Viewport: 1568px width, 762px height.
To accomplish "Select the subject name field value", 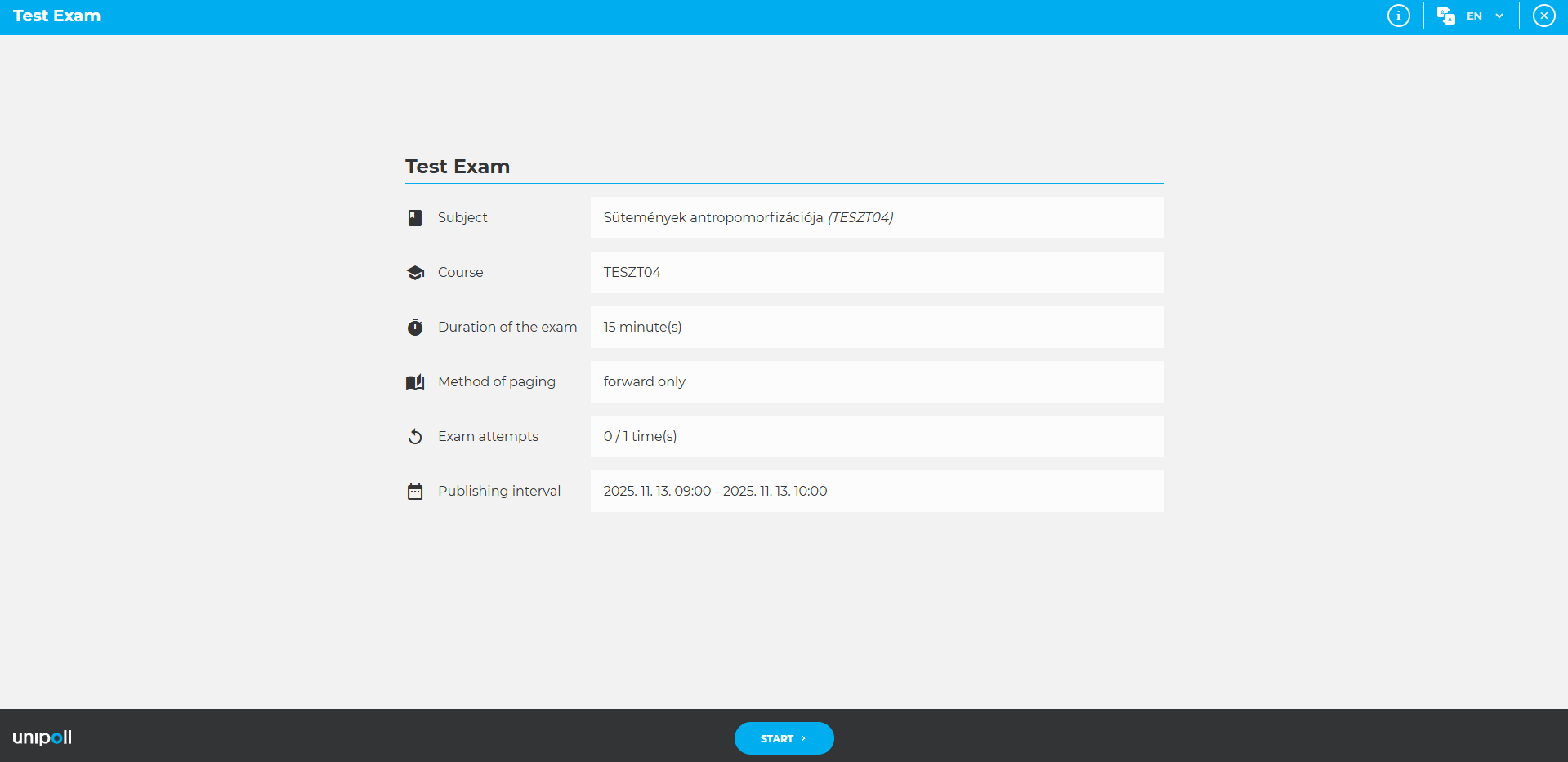I will pyautogui.click(x=748, y=217).
